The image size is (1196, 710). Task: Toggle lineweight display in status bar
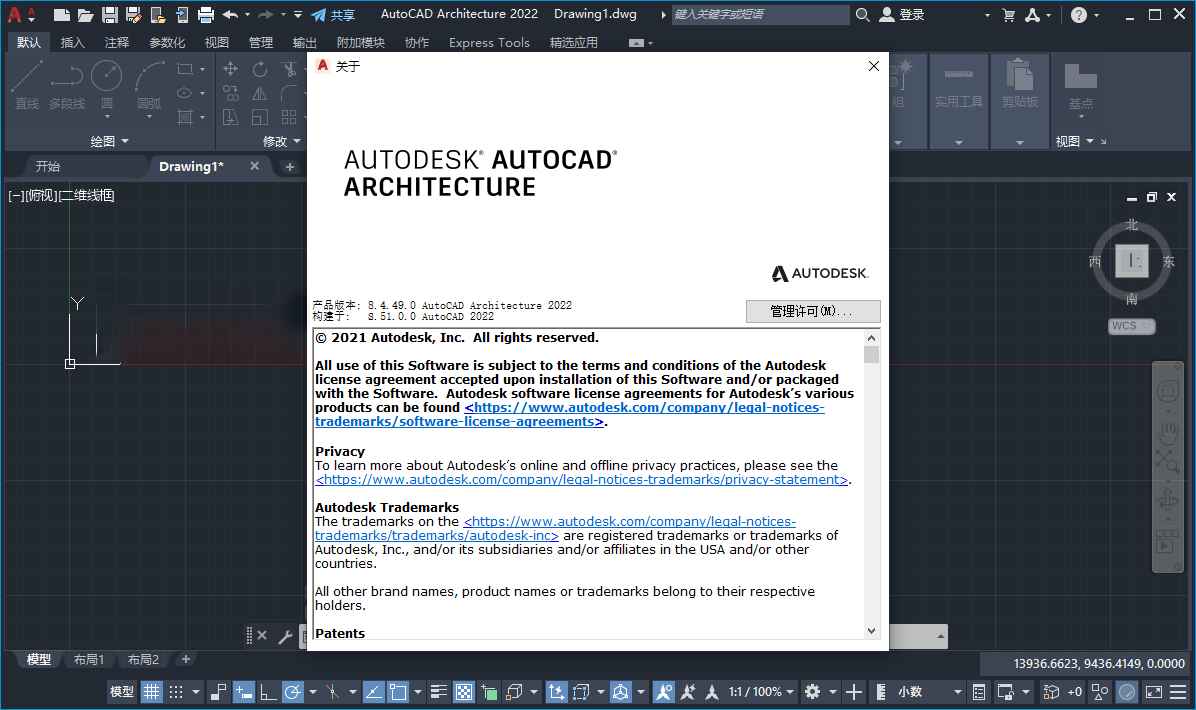[x=439, y=692]
